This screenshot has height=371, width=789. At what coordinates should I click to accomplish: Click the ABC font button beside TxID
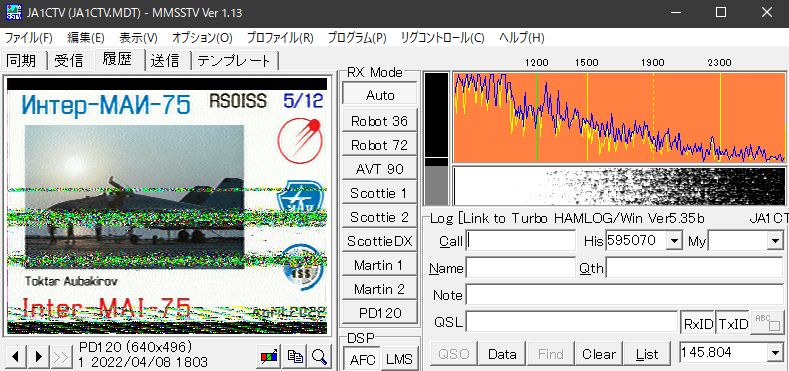click(x=767, y=322)
